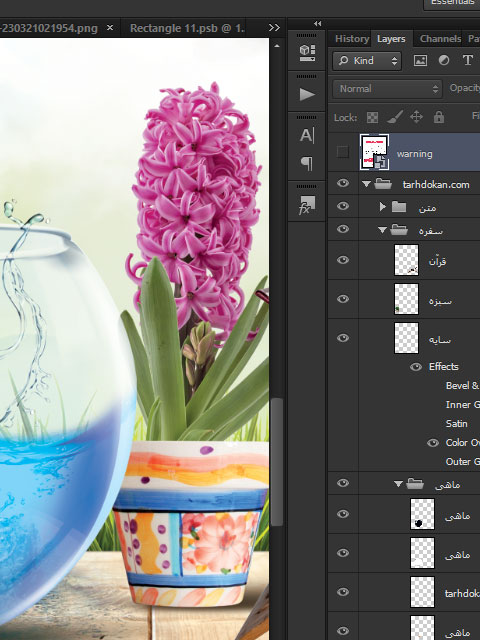Select the Inner Glow effect row
480x640 pixels.
click(x=462, y=404)
